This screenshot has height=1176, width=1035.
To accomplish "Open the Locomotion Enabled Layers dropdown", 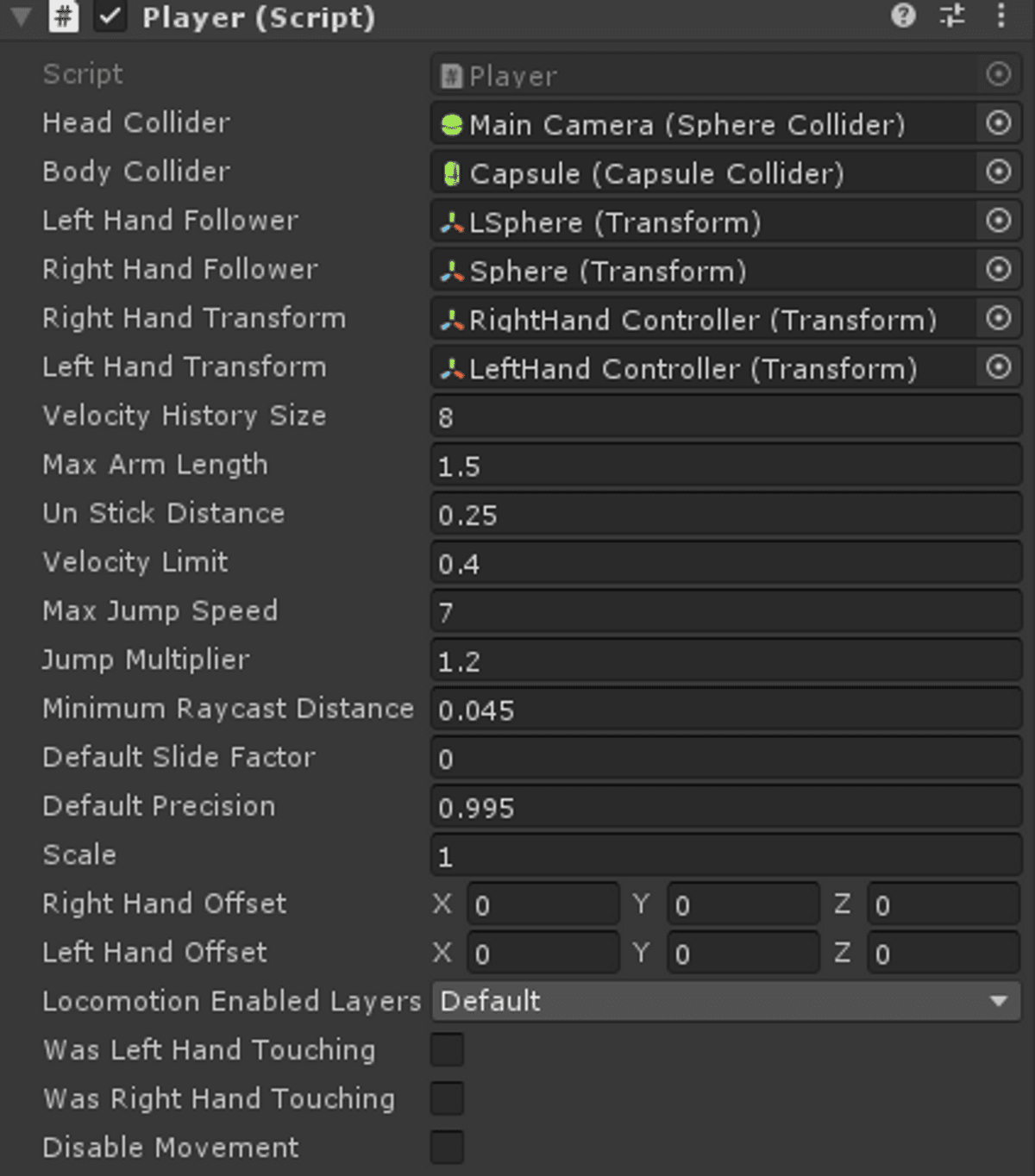I will tap(724, 1002).
